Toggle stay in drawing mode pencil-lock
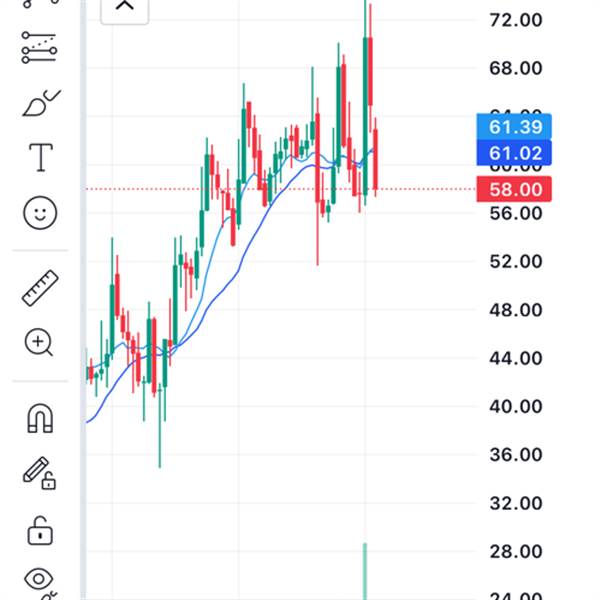 tap(40, 473)
